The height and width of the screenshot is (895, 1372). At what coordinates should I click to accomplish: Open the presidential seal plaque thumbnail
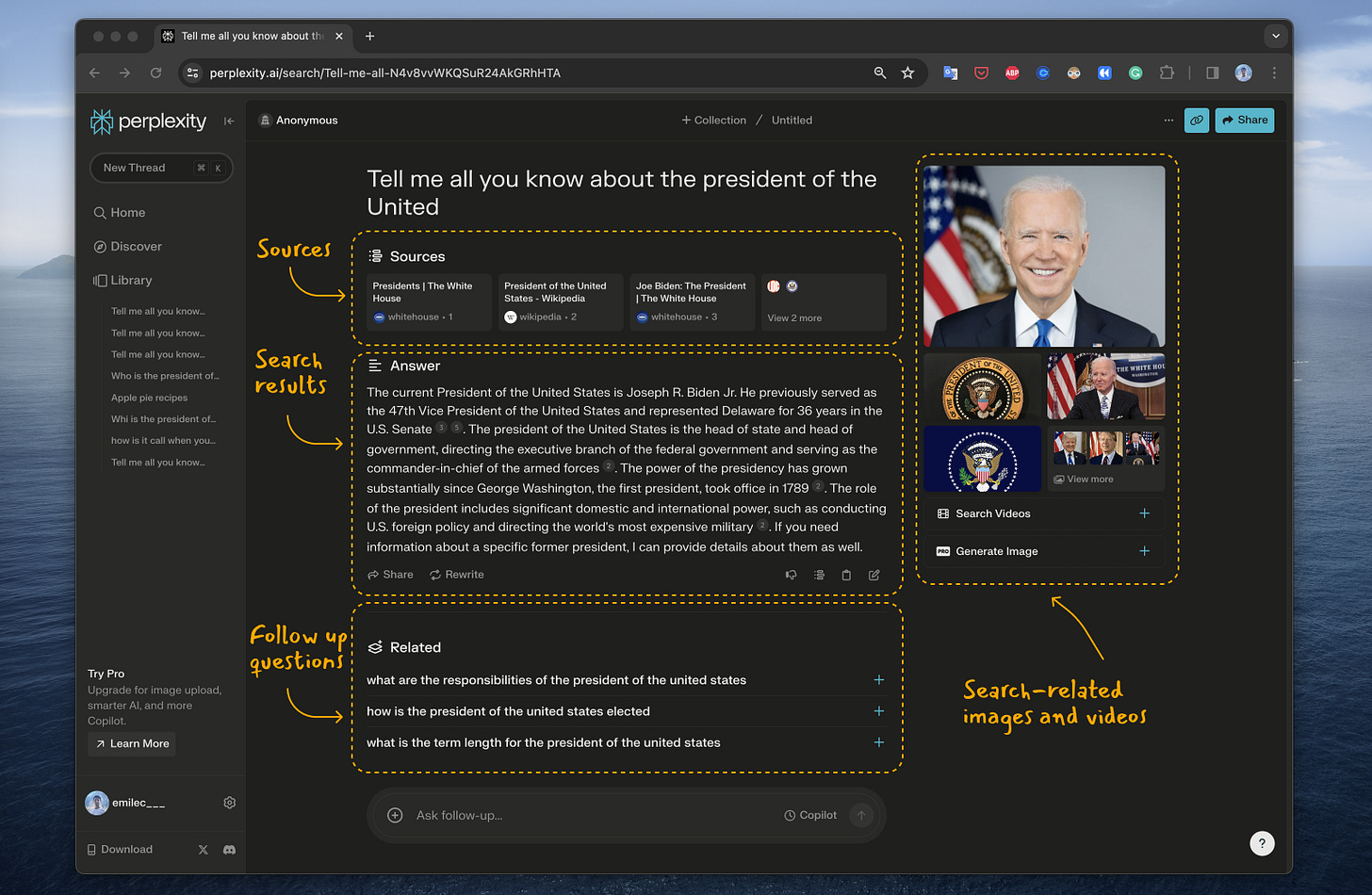tap(983, 386)
